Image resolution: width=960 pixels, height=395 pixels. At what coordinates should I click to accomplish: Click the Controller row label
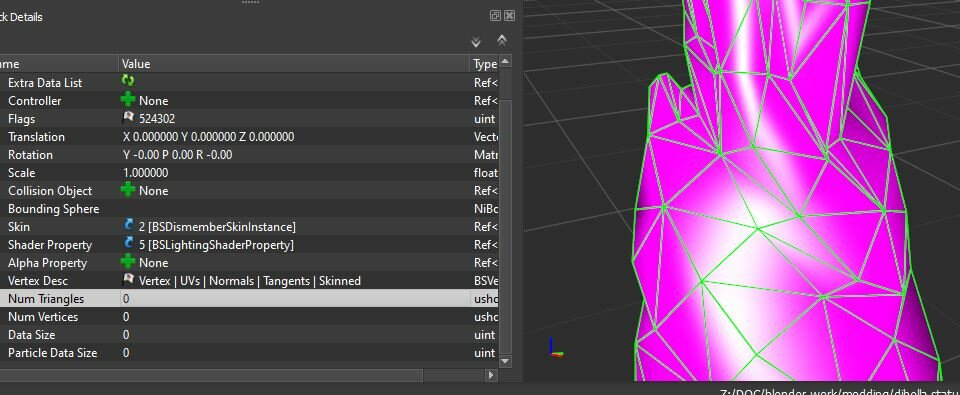point(34,100)
